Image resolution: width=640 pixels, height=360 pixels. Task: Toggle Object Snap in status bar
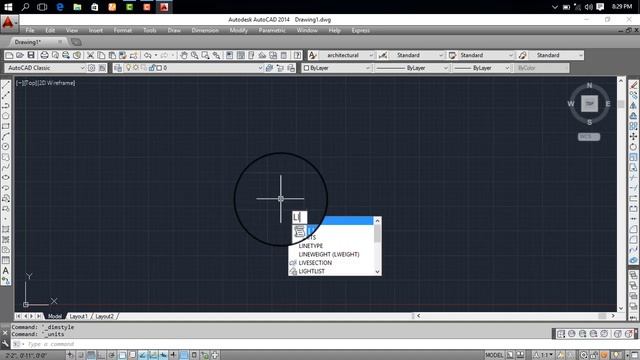point(122,355)
